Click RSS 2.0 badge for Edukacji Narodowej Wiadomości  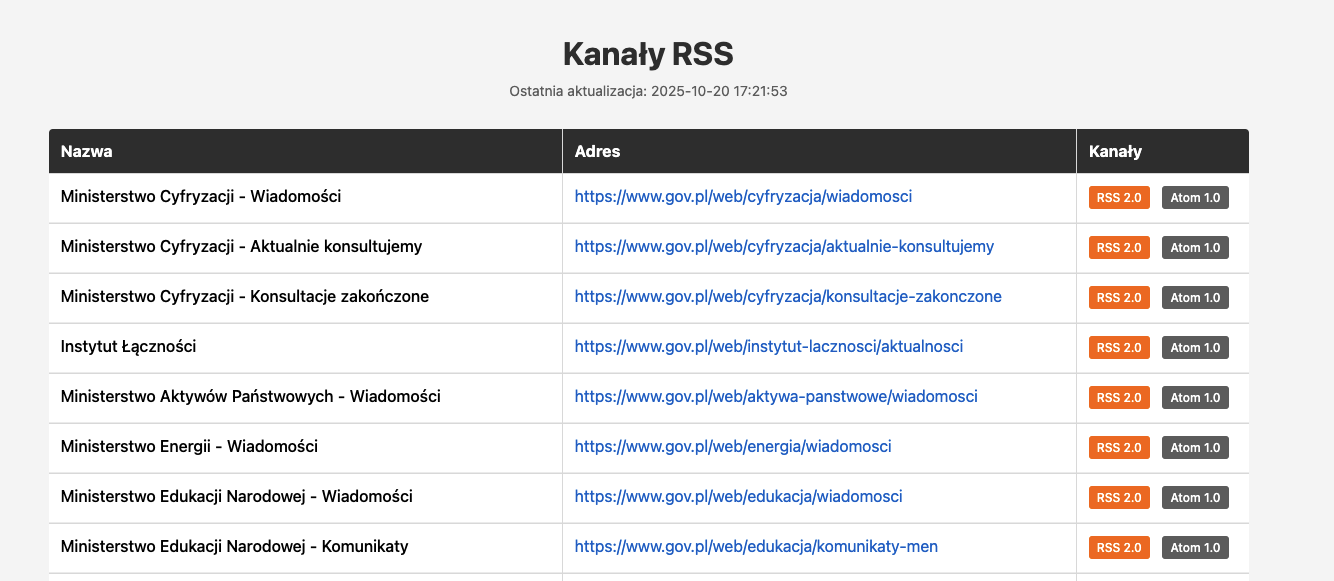coord(1119,498)
